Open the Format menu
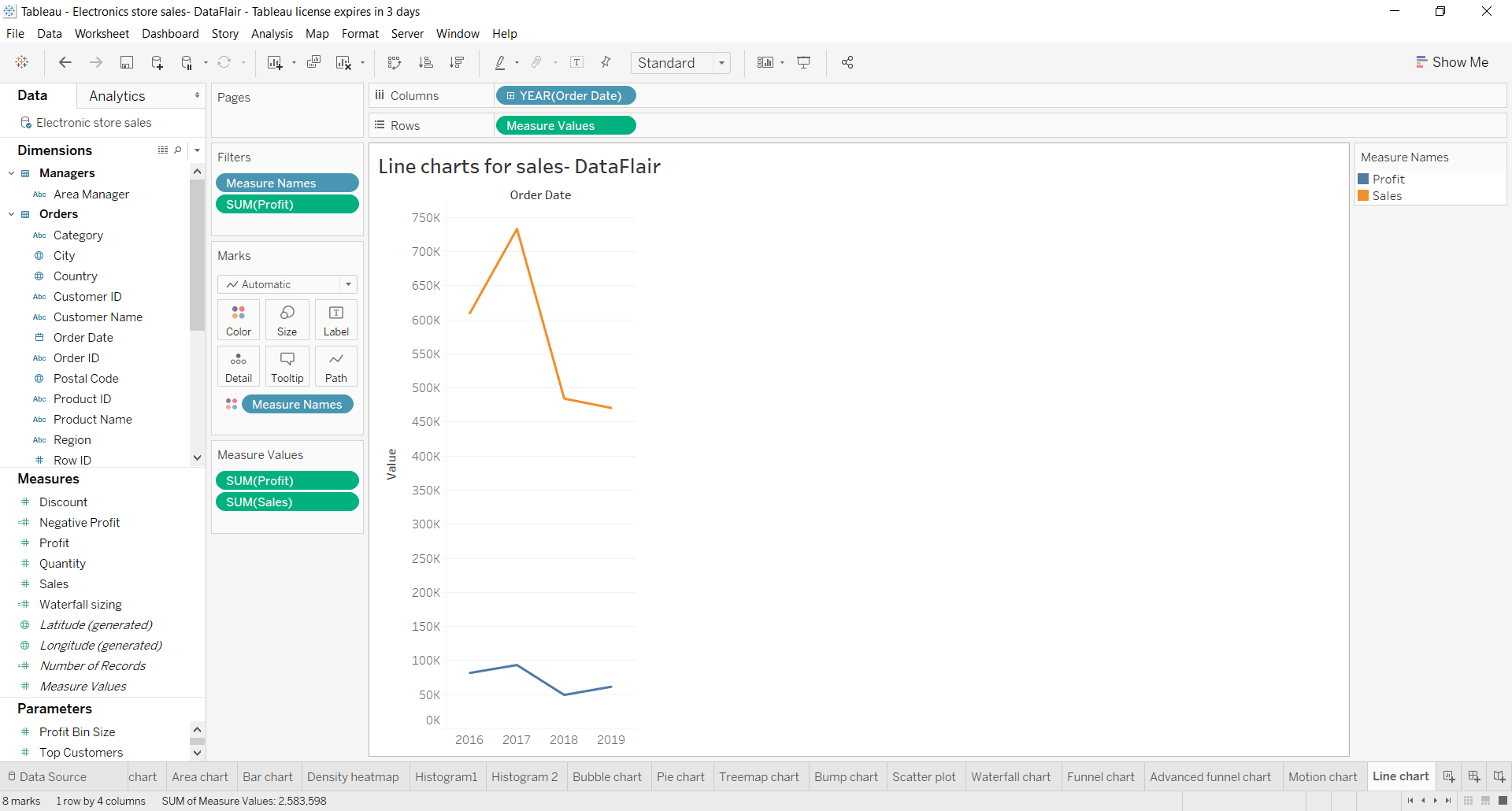1512x811 pixels. click(360, 34)
